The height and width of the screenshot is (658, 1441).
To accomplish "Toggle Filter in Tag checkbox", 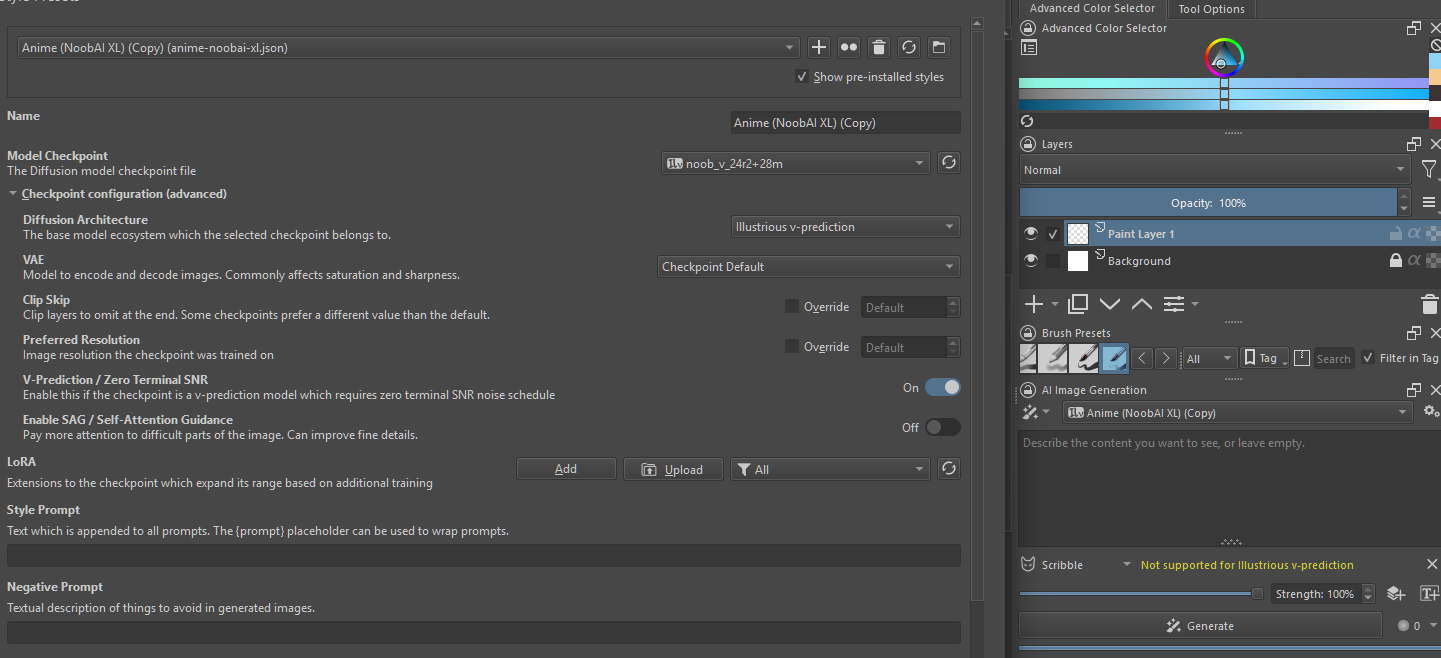I will (1368, 358).
